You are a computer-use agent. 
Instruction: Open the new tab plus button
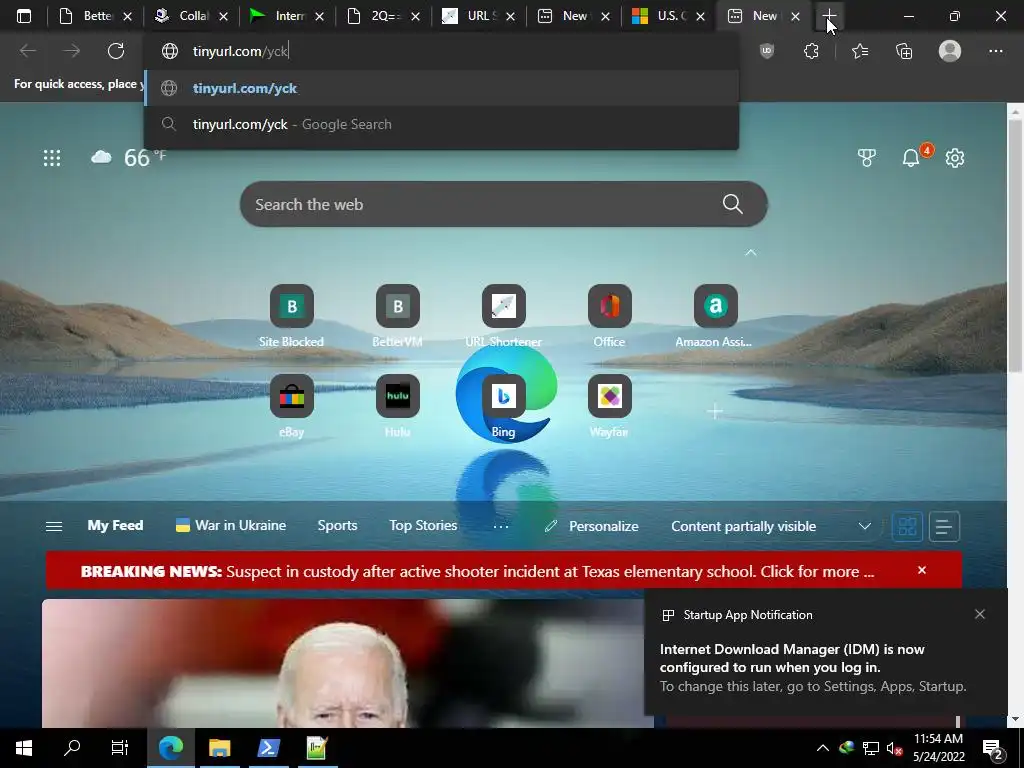pos(829,16)
